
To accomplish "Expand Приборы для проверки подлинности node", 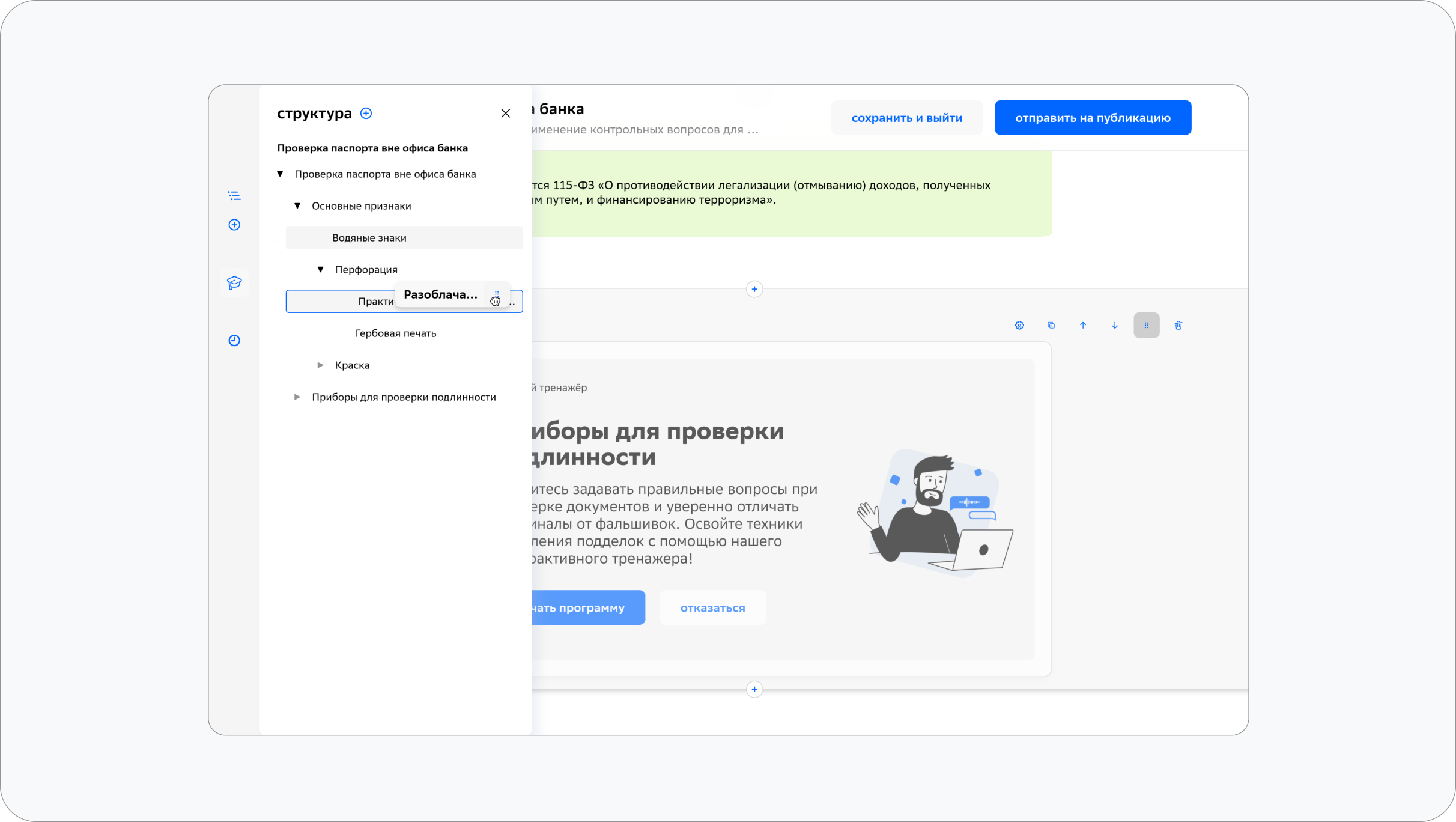I will [297, 397].
